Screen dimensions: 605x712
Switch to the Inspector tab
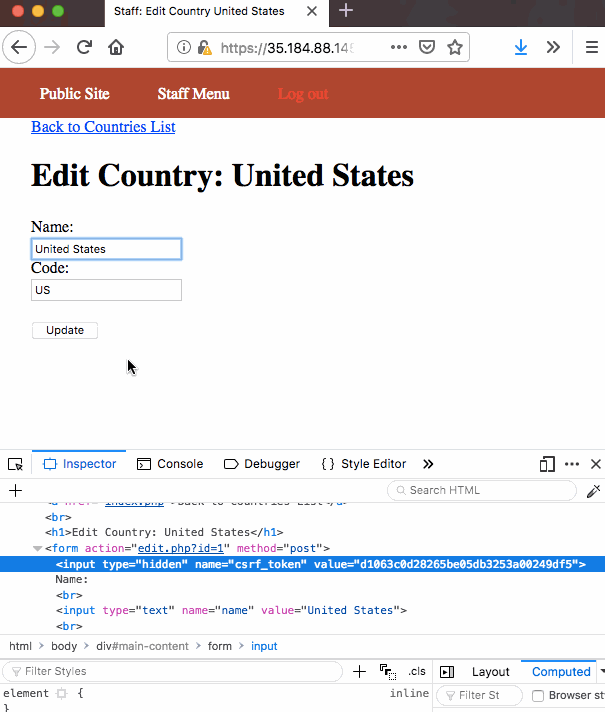point(79,464)
